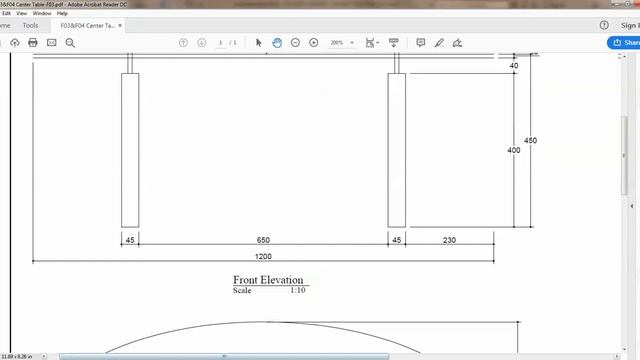Choose the selection arrow tool
The width and height of the screenshot is (640, 360).
pos(258,42)
